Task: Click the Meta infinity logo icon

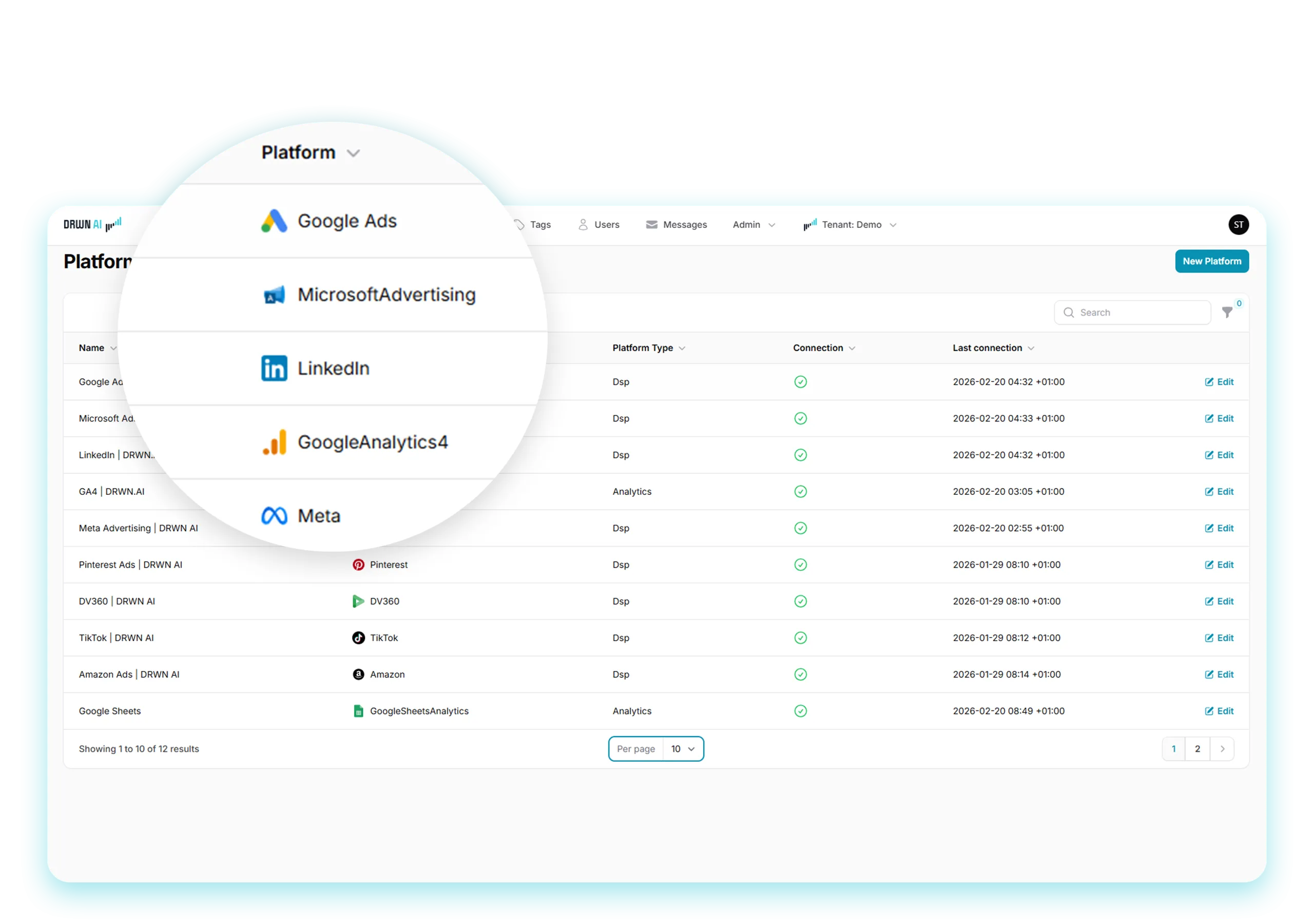Action: click(x=274, y=516)
